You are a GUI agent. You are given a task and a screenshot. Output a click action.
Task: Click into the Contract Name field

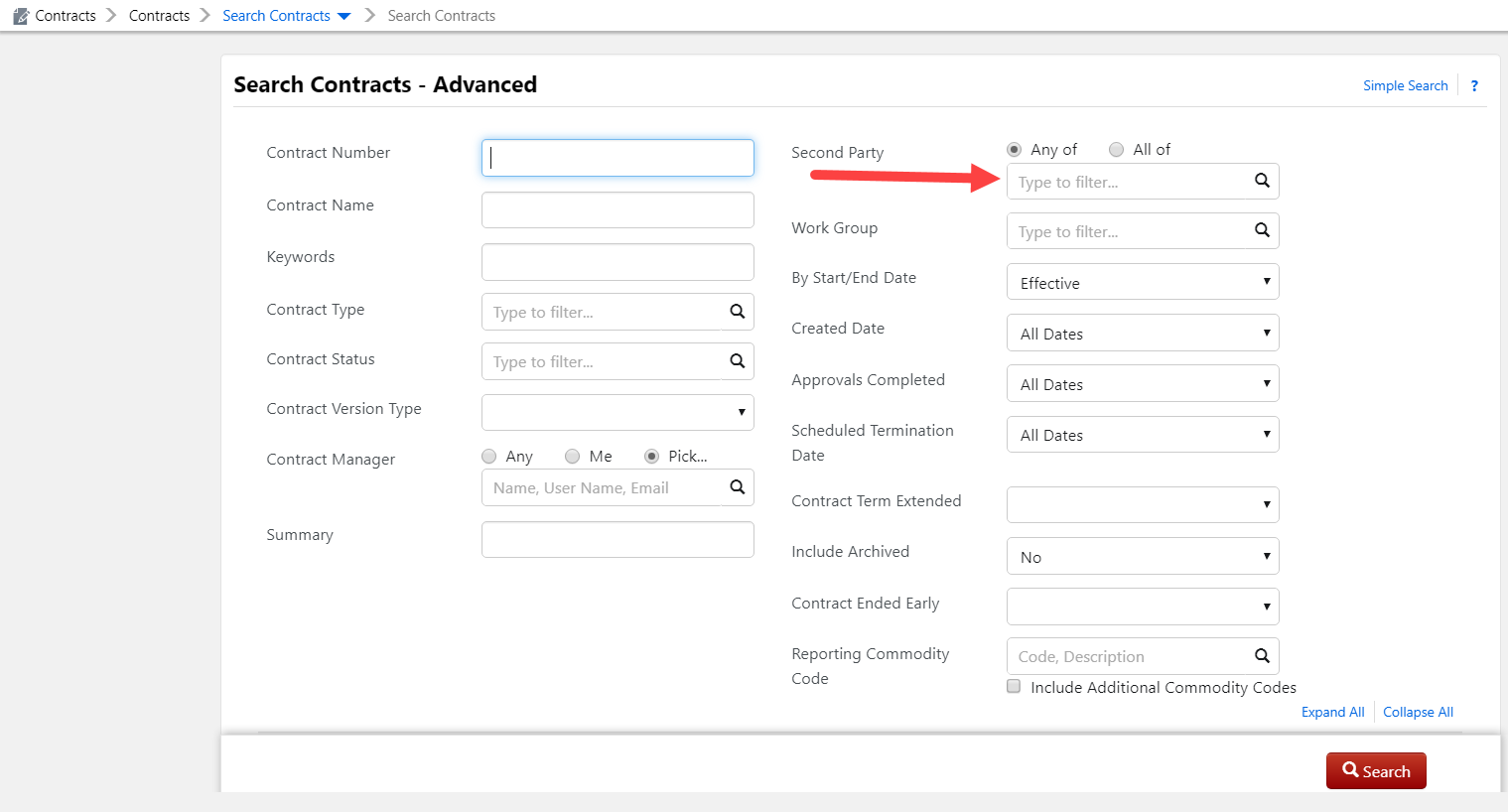coord(617,209)
